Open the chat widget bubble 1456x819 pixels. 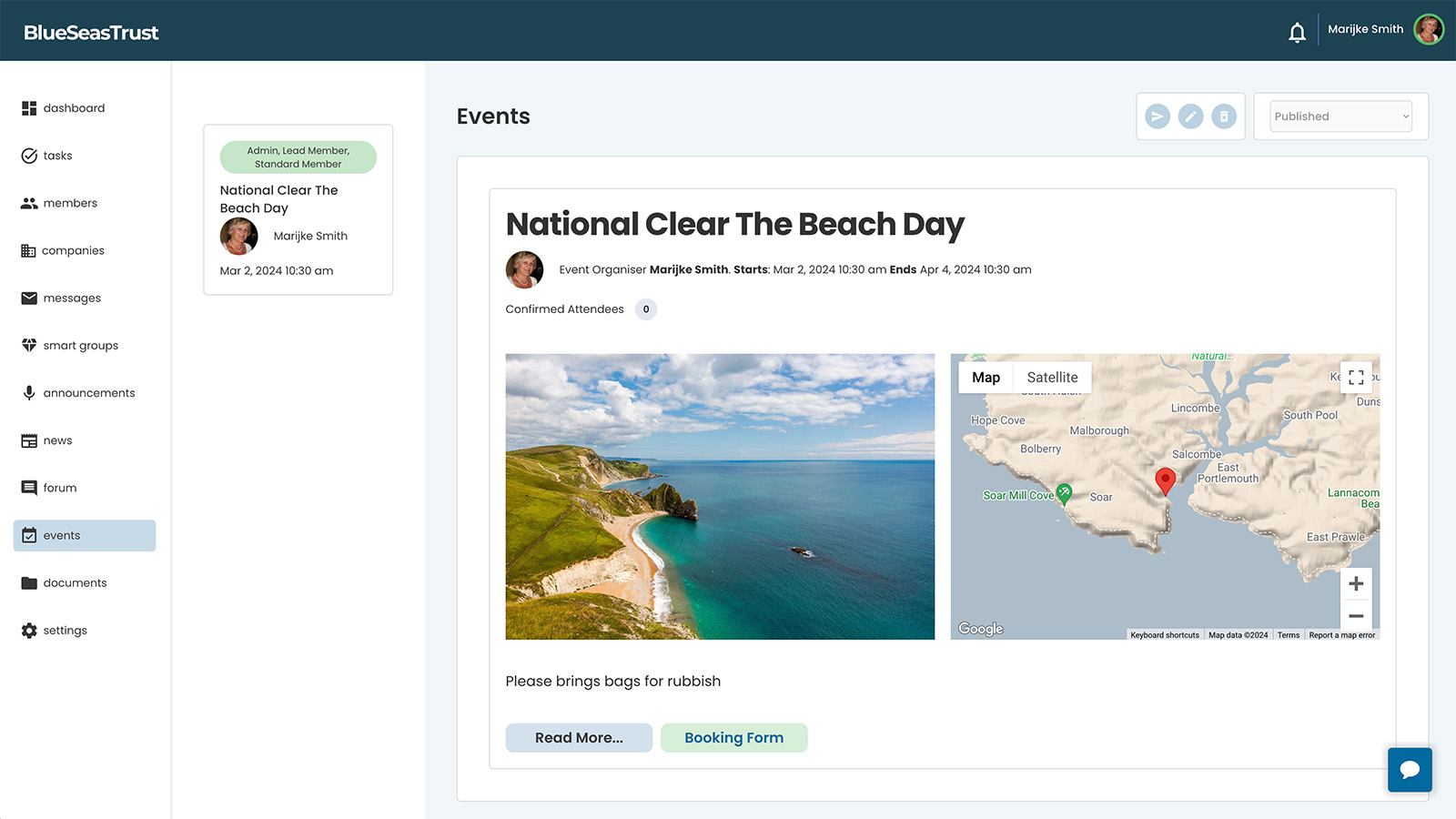[x=1409, y=770]
